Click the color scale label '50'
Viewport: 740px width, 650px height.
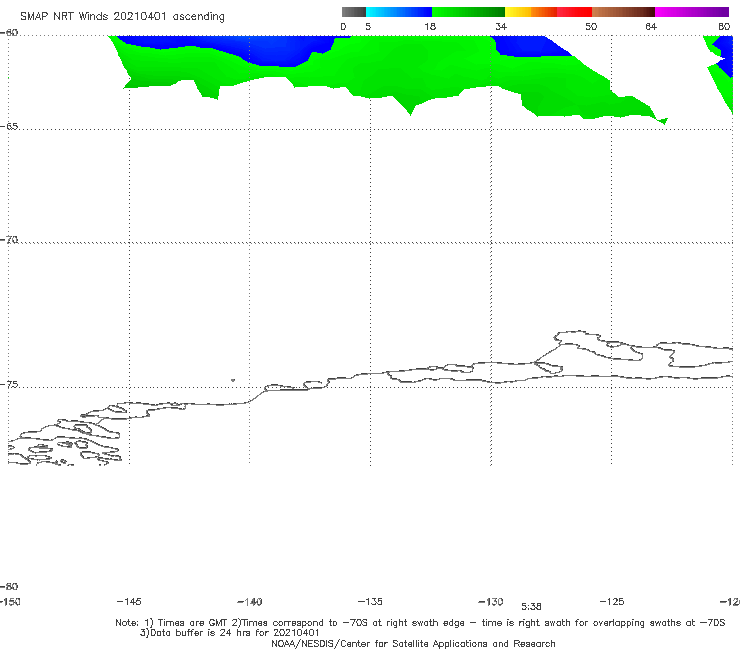pos(591,26)
